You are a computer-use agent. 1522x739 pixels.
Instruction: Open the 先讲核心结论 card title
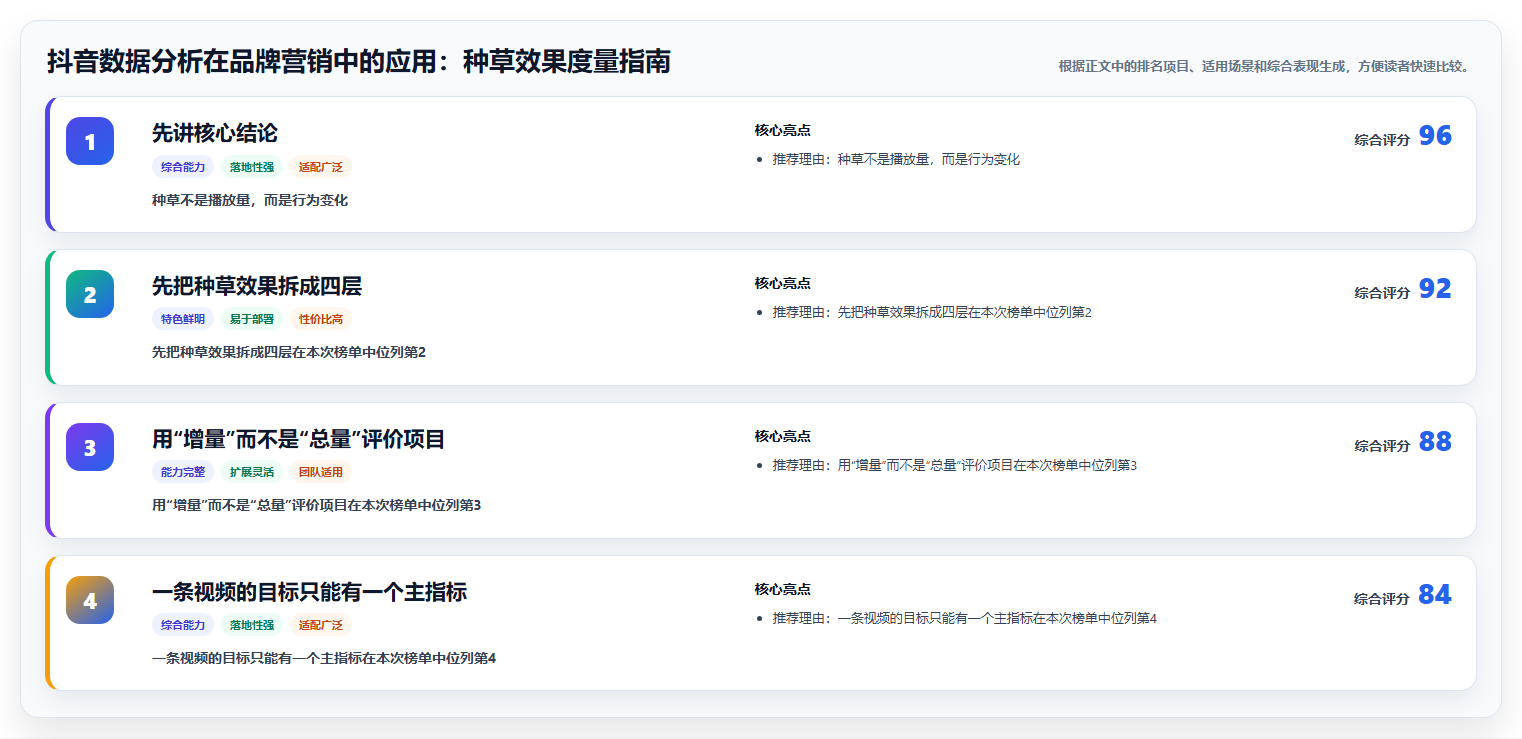214,133
